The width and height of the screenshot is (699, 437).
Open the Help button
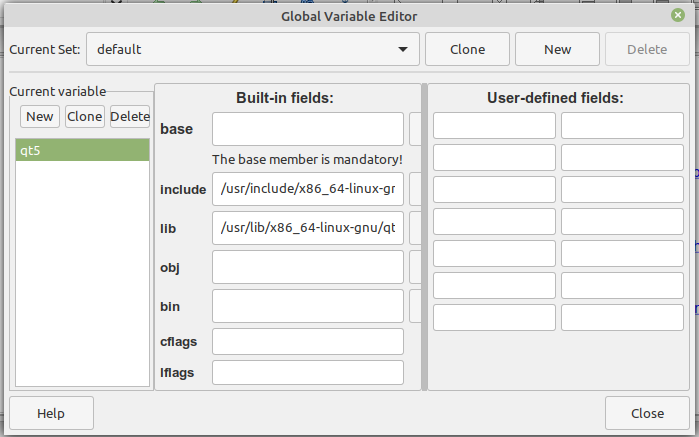(x=51, y=413)
